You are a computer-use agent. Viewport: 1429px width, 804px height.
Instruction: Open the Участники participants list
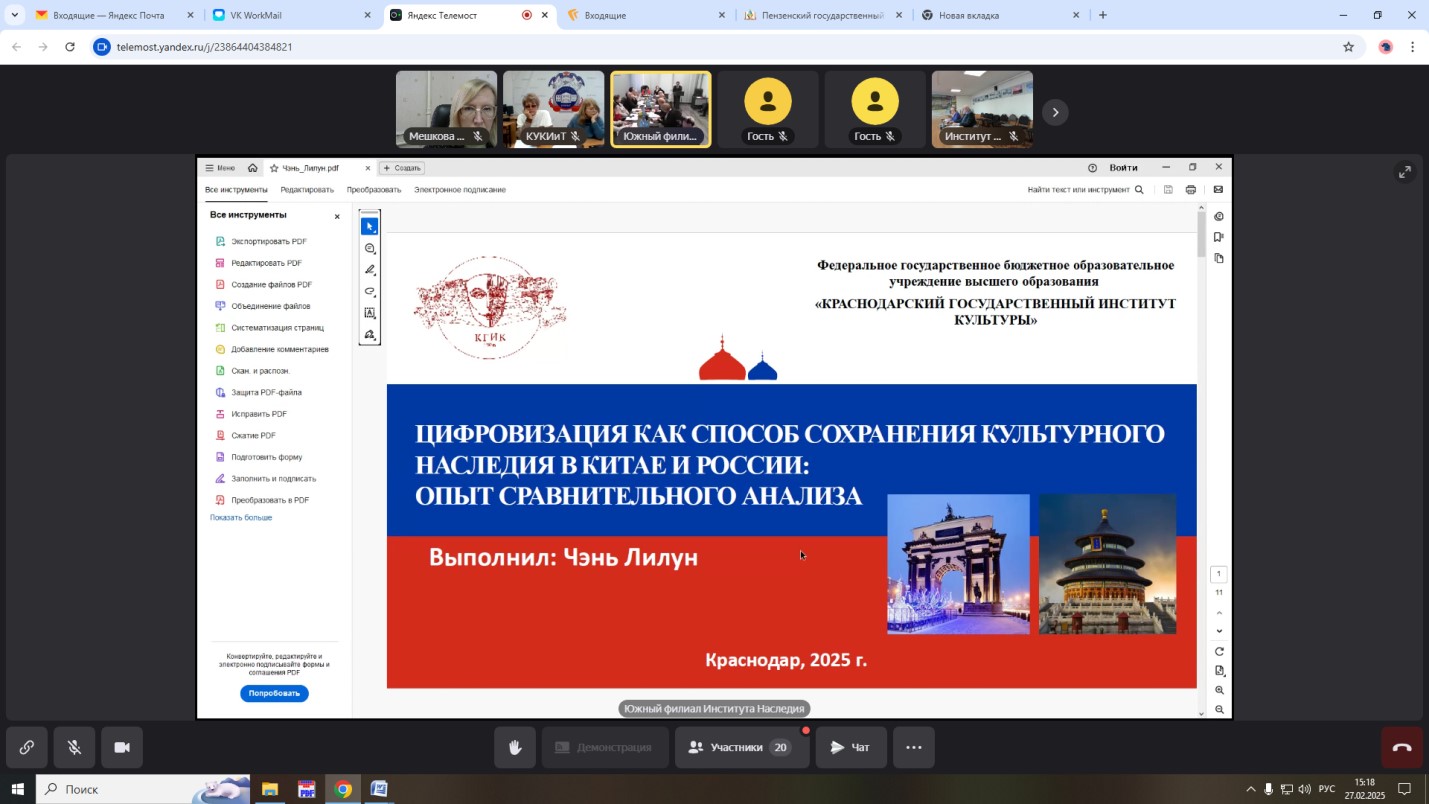(741, 748)
